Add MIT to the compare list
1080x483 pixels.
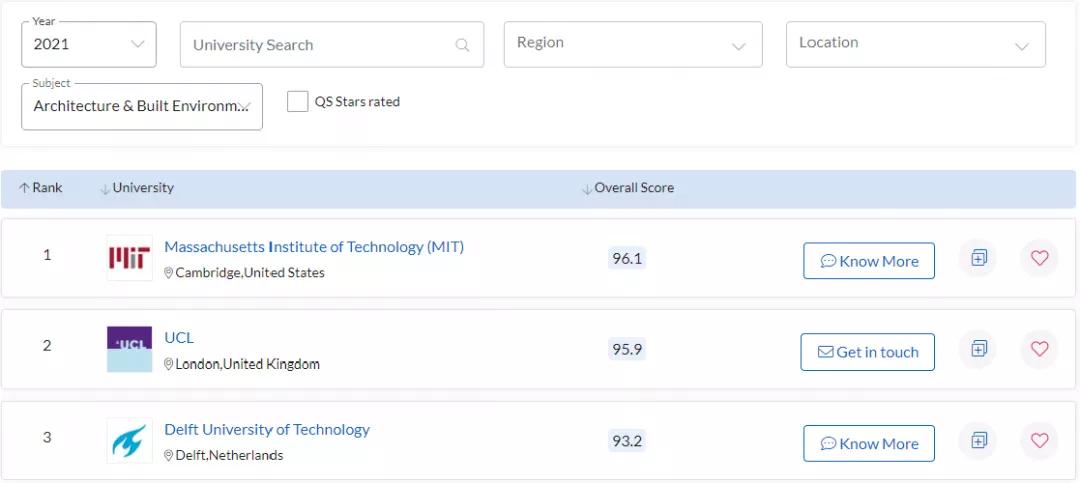pos(979,258)
